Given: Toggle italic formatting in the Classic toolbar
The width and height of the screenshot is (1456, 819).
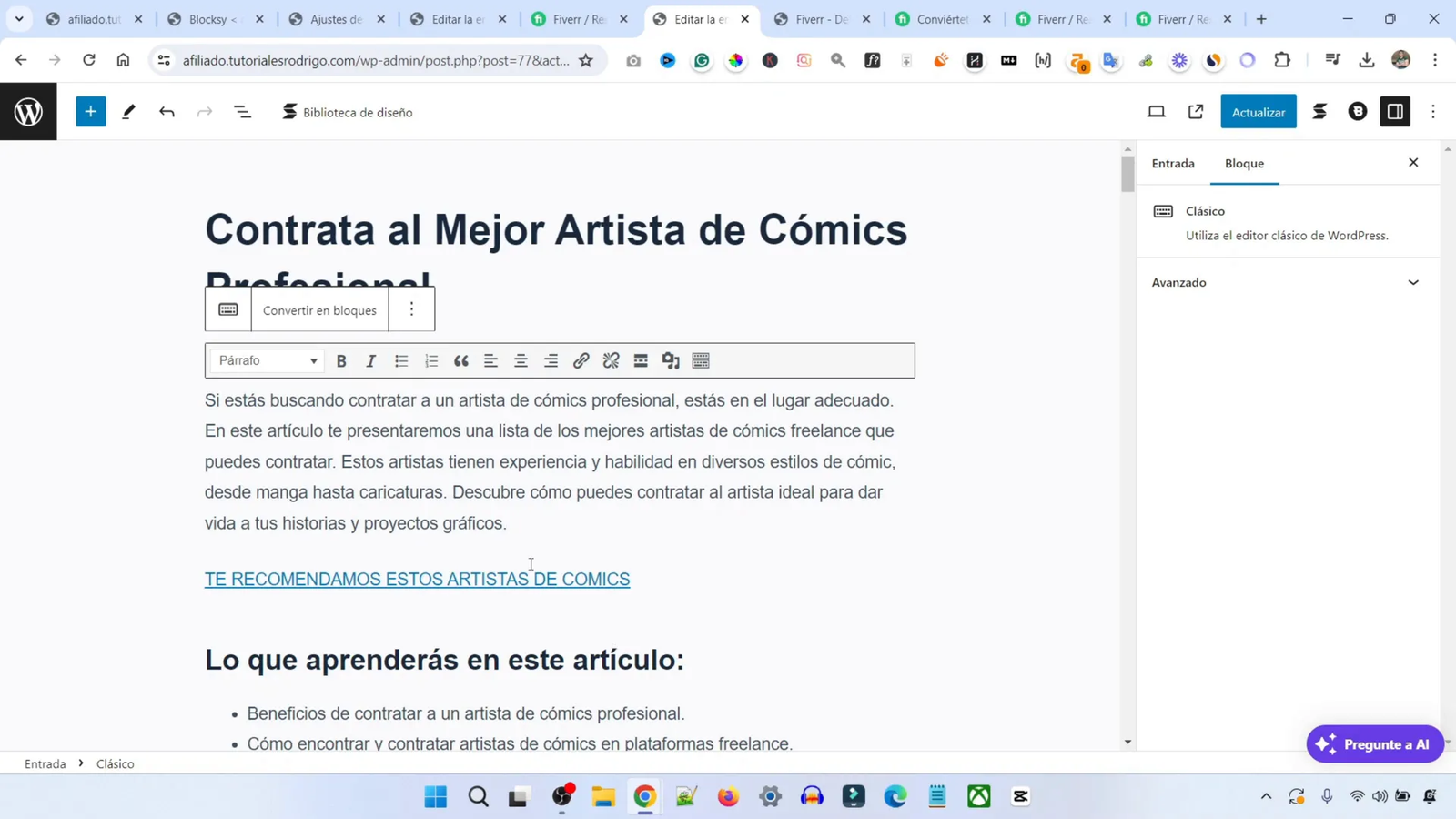Looking at the screenshot, I should pyautogui.click(x=371, y=361).
